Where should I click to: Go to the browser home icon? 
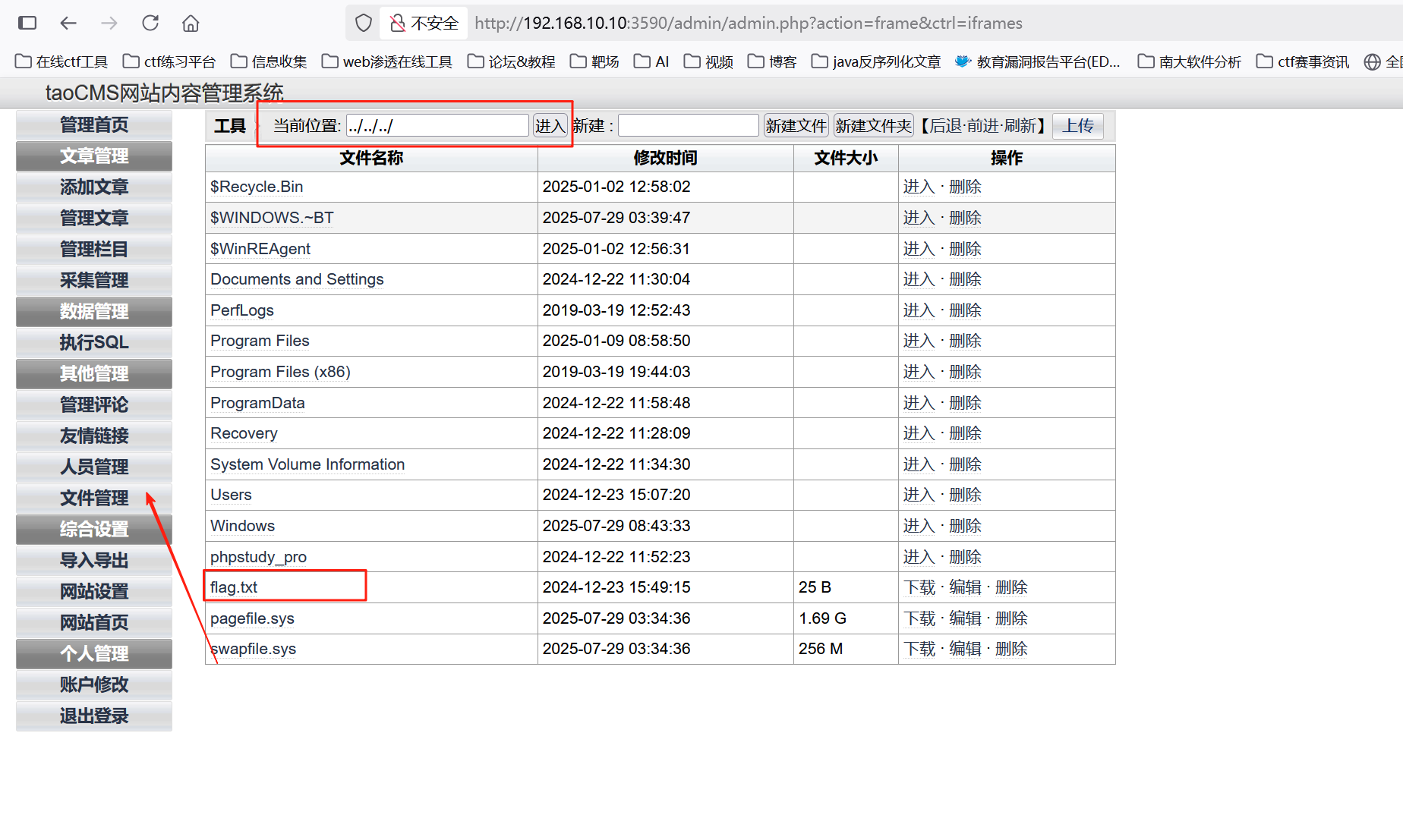191,24
